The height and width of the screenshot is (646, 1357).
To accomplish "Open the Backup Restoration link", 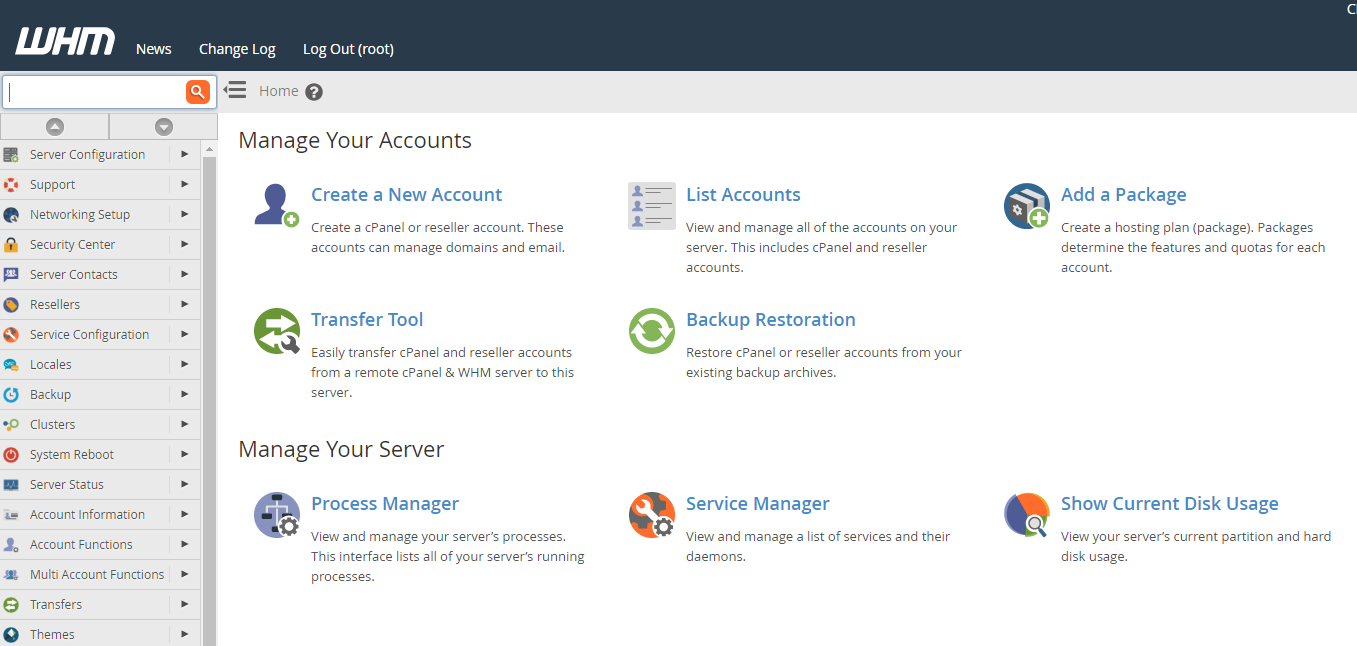I will [771, 320].
